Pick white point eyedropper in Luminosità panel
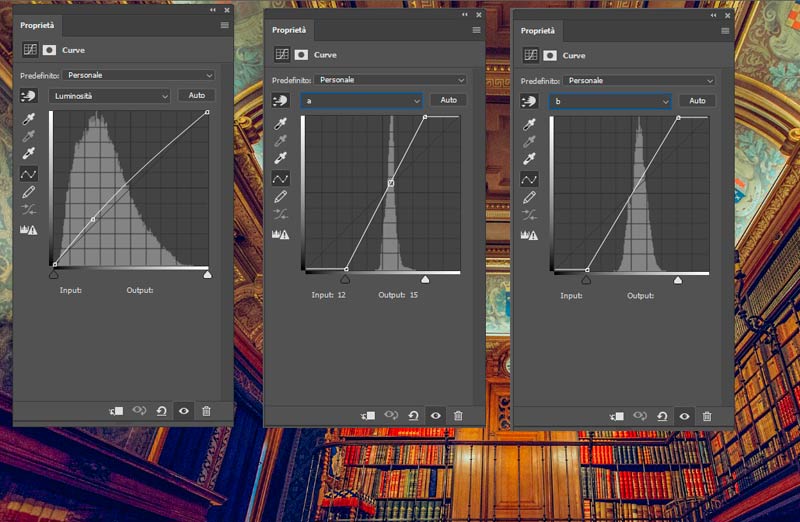Image resolution: width=800 pixels, height=522 pixels. click(29, 153)
